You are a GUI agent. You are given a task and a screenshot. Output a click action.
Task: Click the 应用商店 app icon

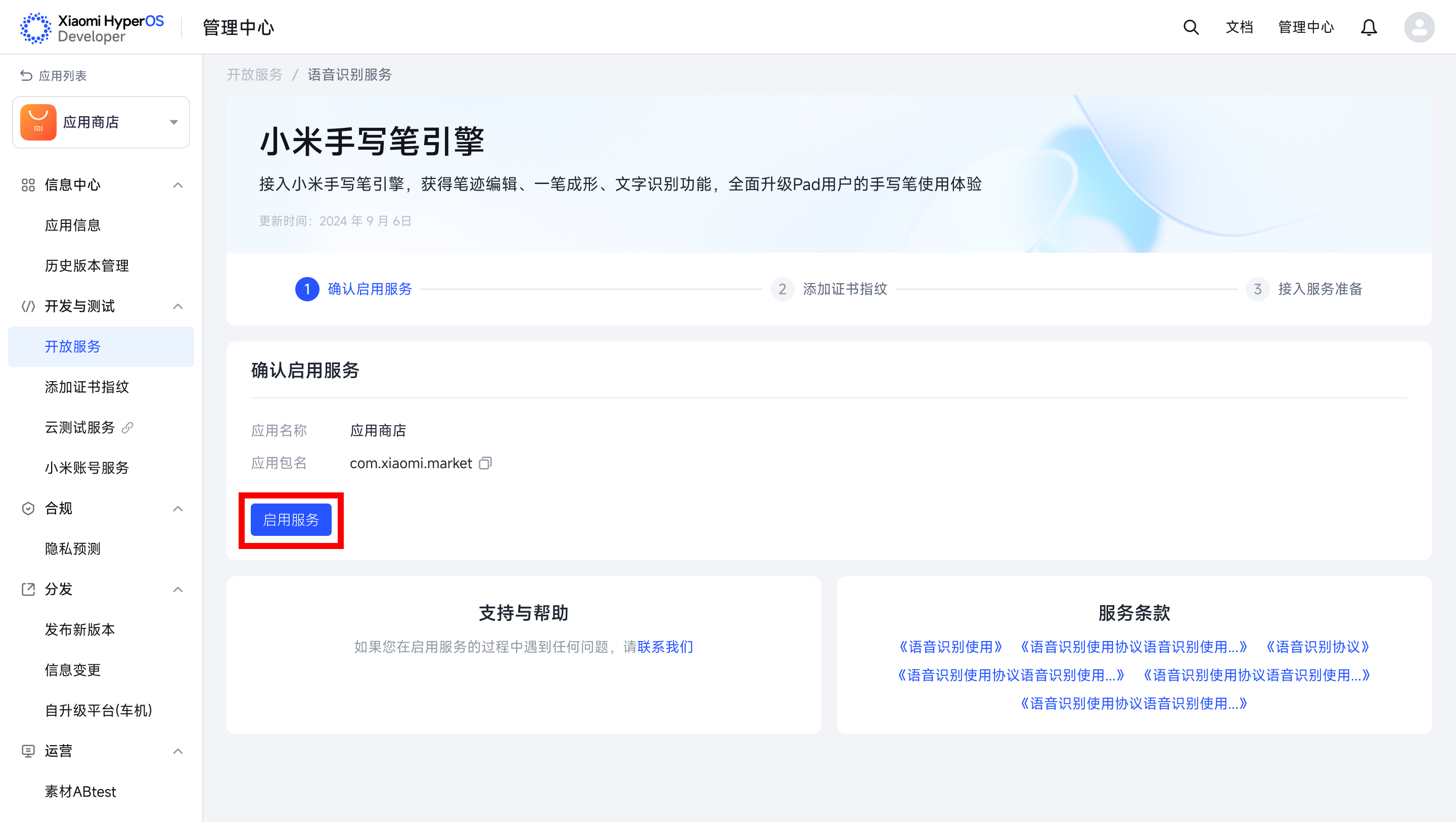(38, 122)
